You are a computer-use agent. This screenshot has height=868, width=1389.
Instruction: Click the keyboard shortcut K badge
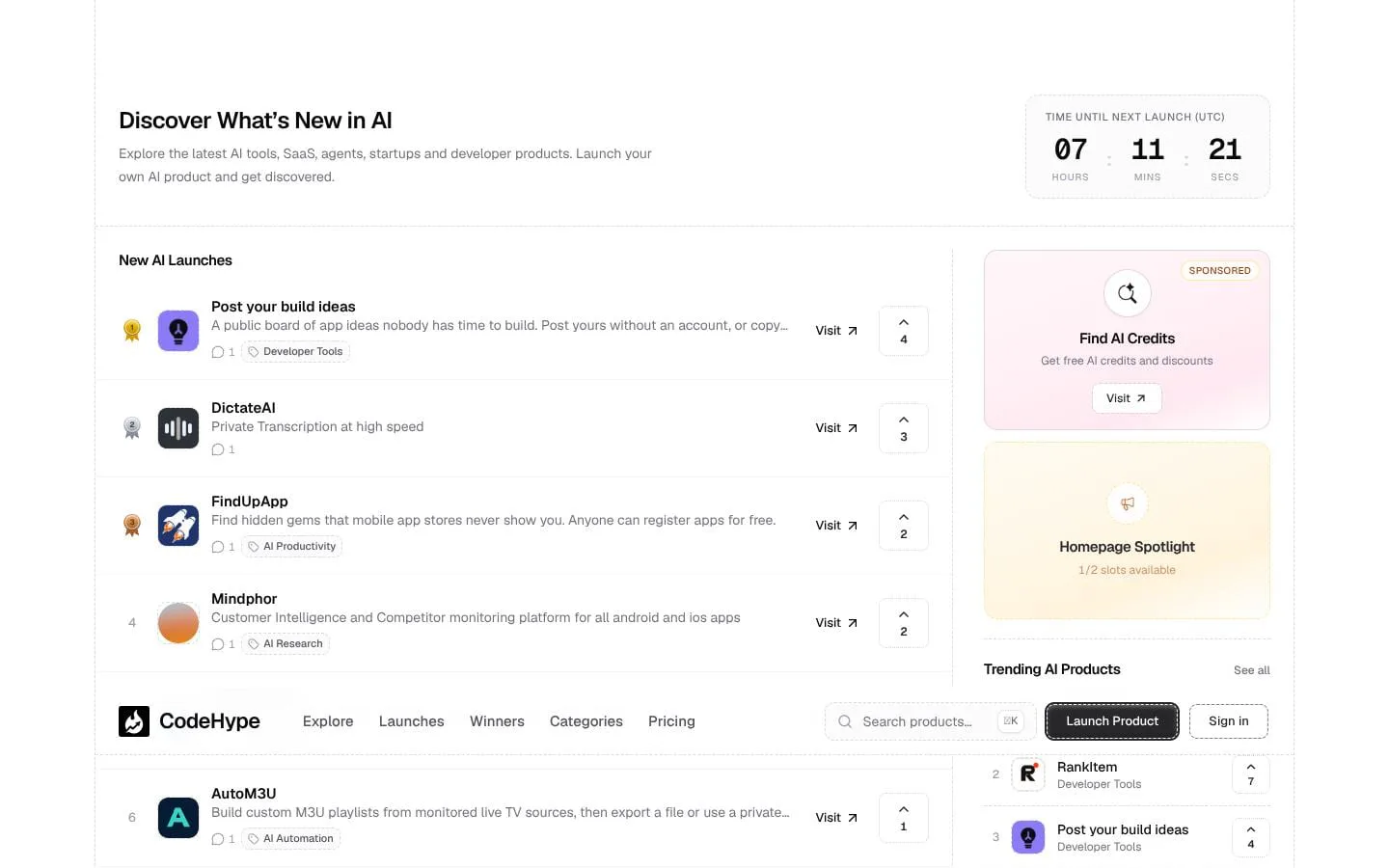point(1010,721)
